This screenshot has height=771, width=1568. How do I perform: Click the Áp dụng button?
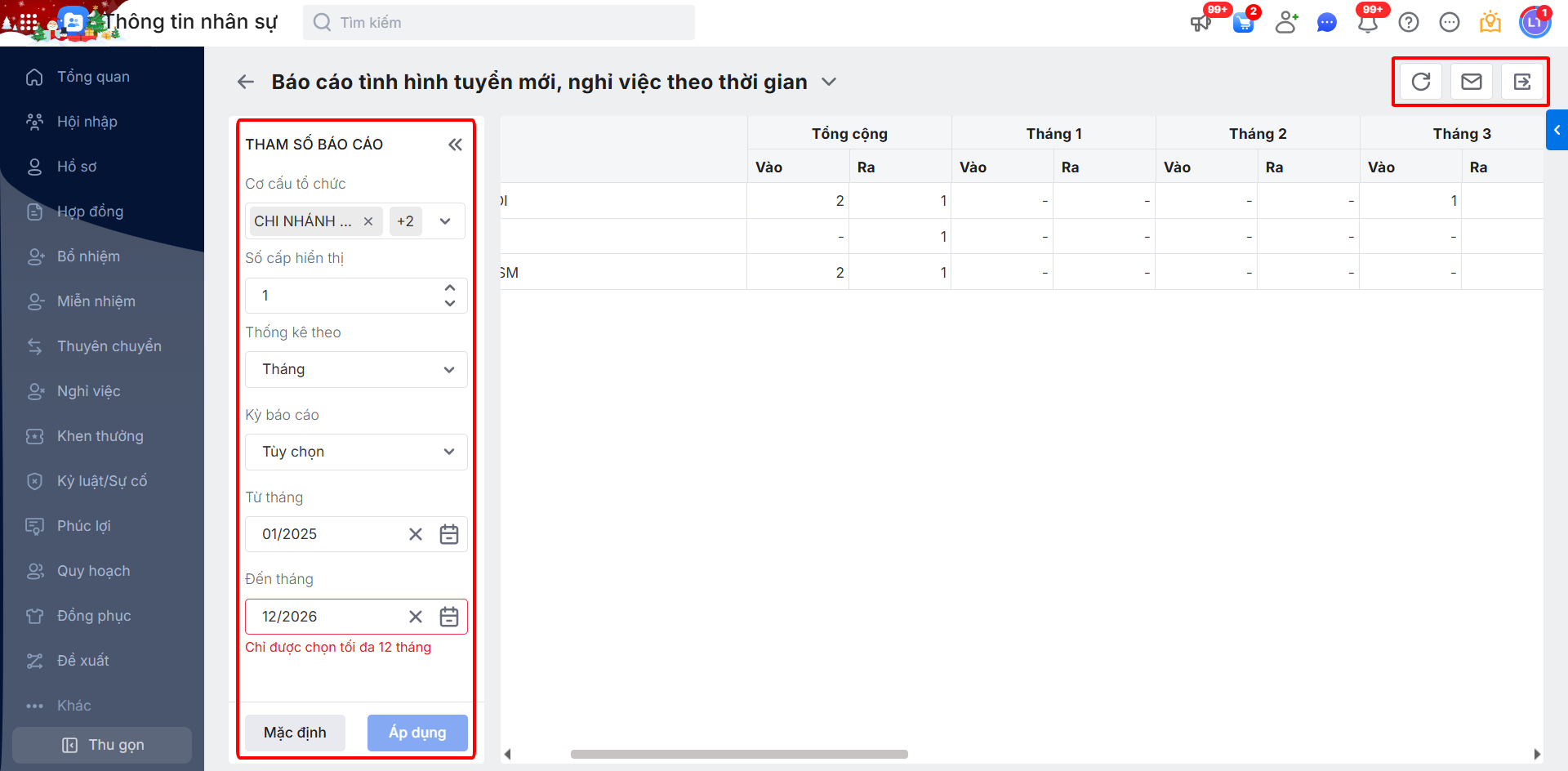[417, 733]
